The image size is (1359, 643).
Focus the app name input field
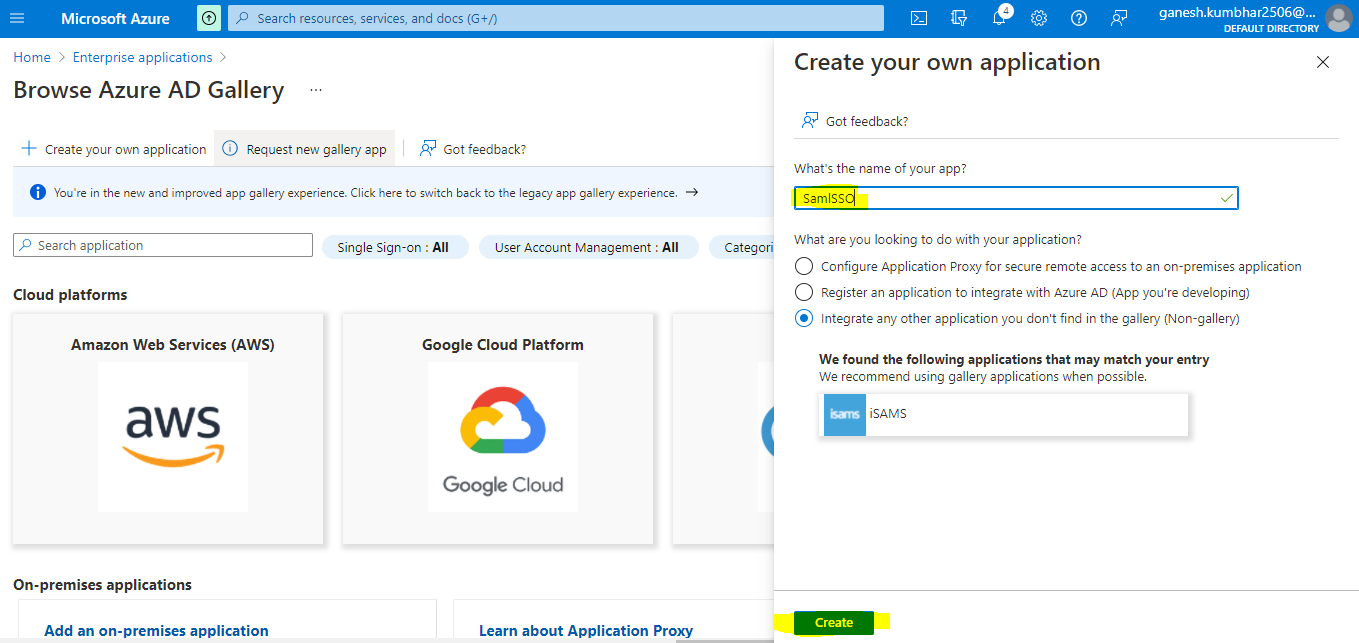point(1016,198)
